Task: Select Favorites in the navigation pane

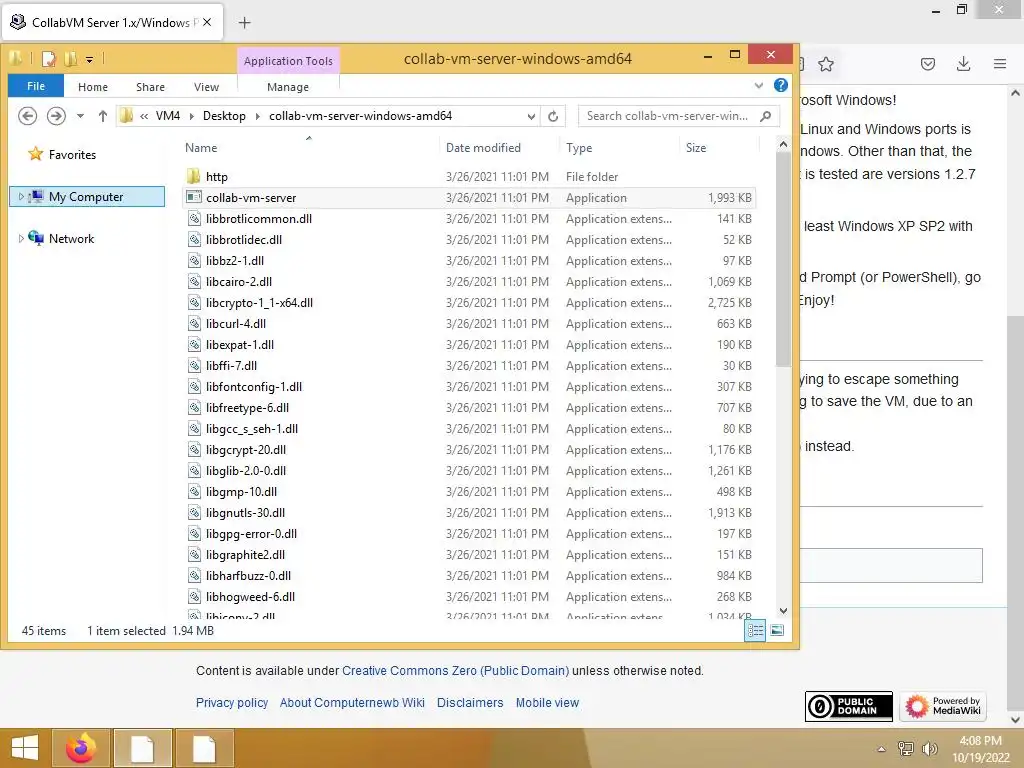Action: (72, 155)
